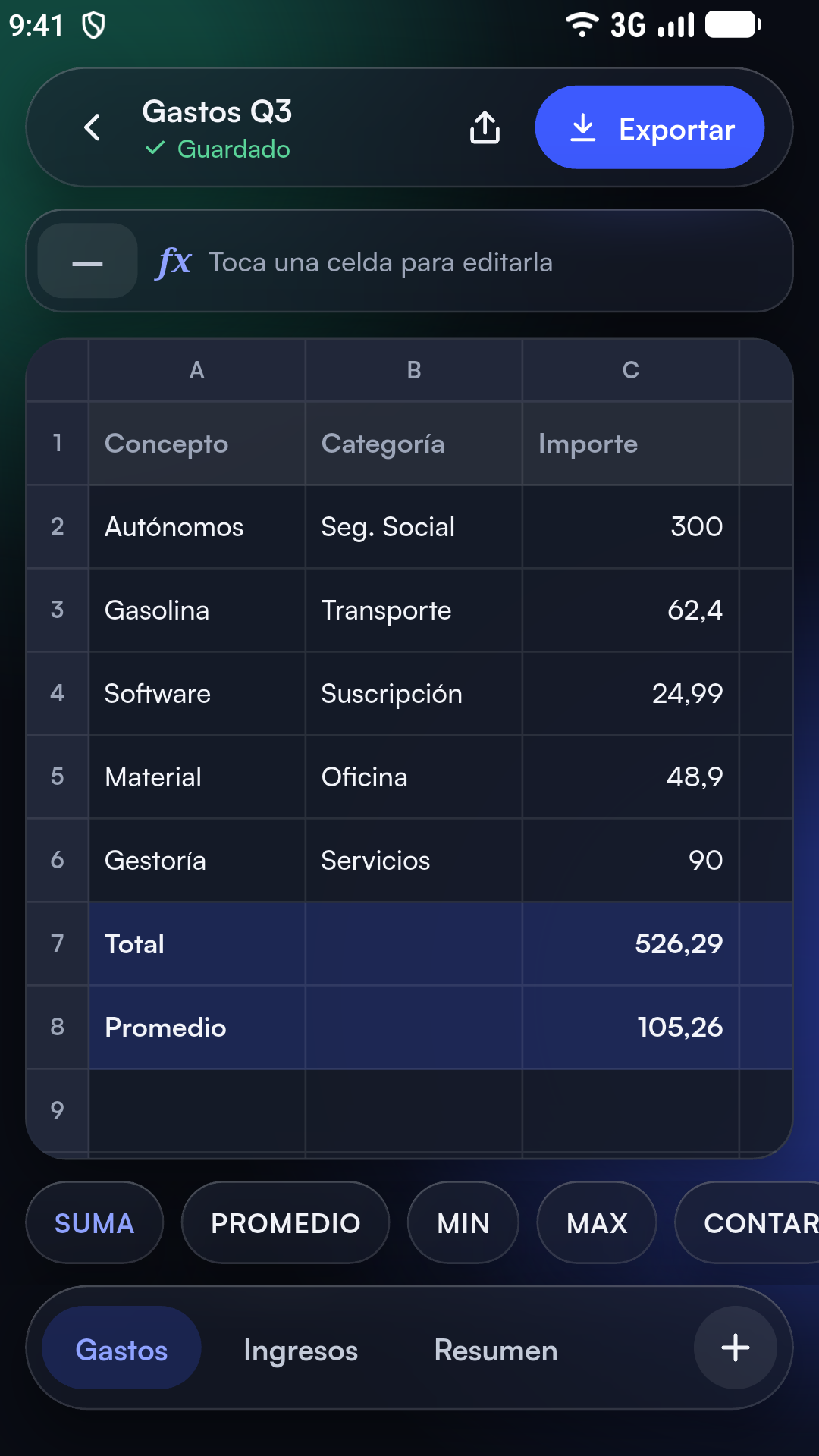
Task: Select the Total label cell
Action: pos(197,943)
